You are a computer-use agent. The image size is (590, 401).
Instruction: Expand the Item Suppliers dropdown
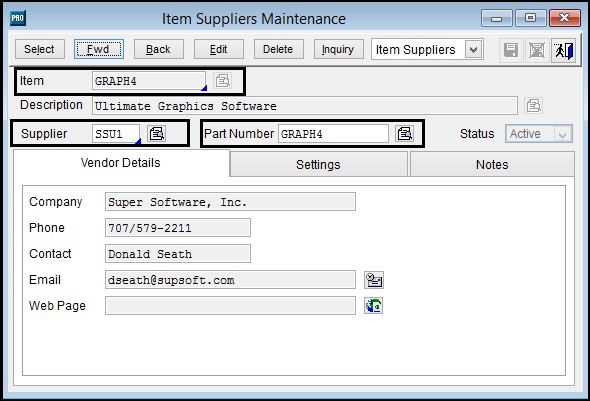coord(473,50)
